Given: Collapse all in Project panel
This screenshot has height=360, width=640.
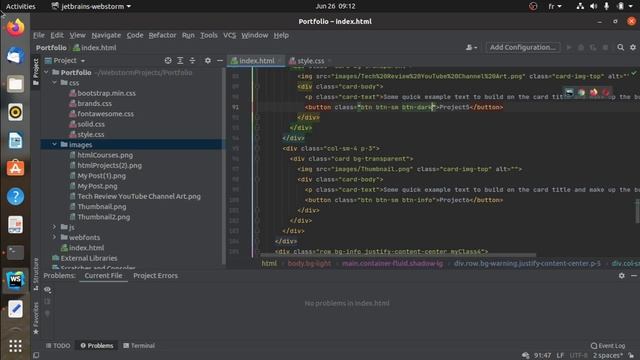Looking at the screenshot, I should (x=192, y=60).
